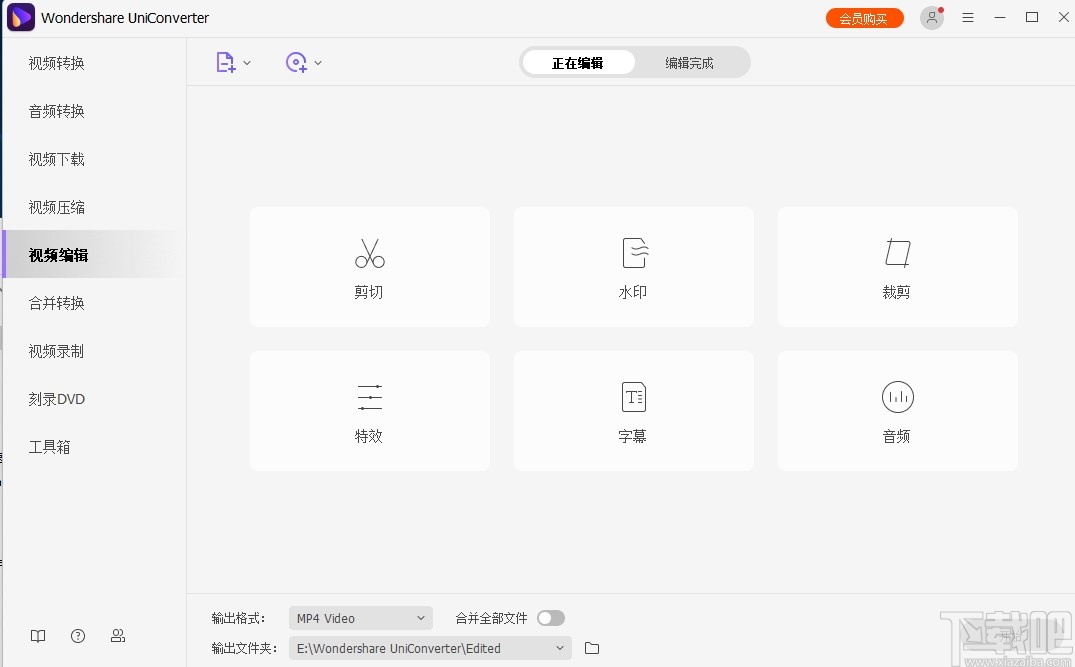
Task: Expand the add file dropdown arrow
Action: pyautogui.click(x=246, y=62)
